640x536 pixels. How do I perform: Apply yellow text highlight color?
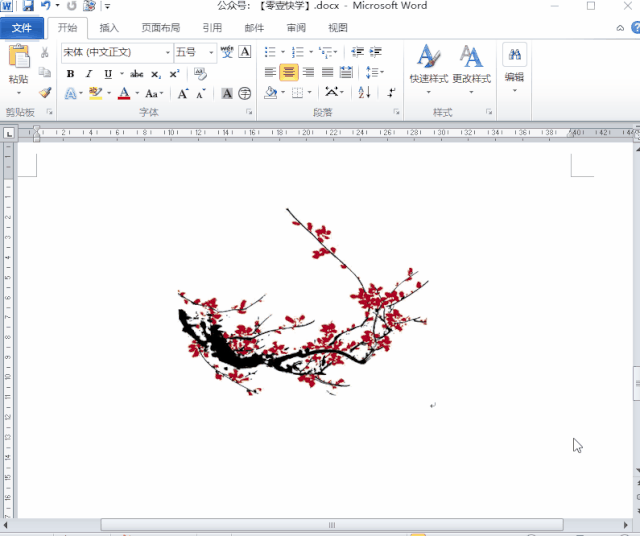tap(96, 93)
